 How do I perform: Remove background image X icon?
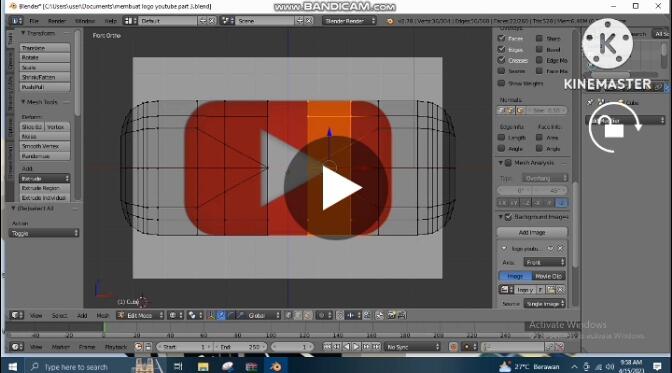pos(560,248)
